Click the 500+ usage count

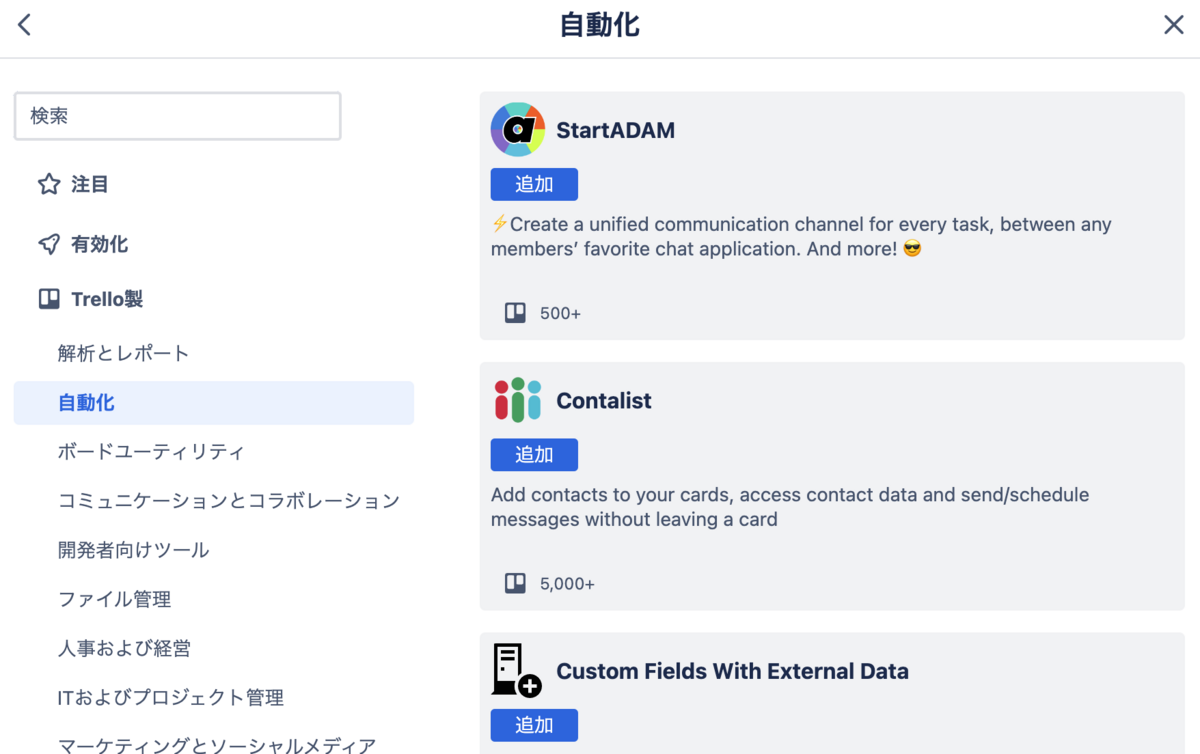tap(560, 313)
